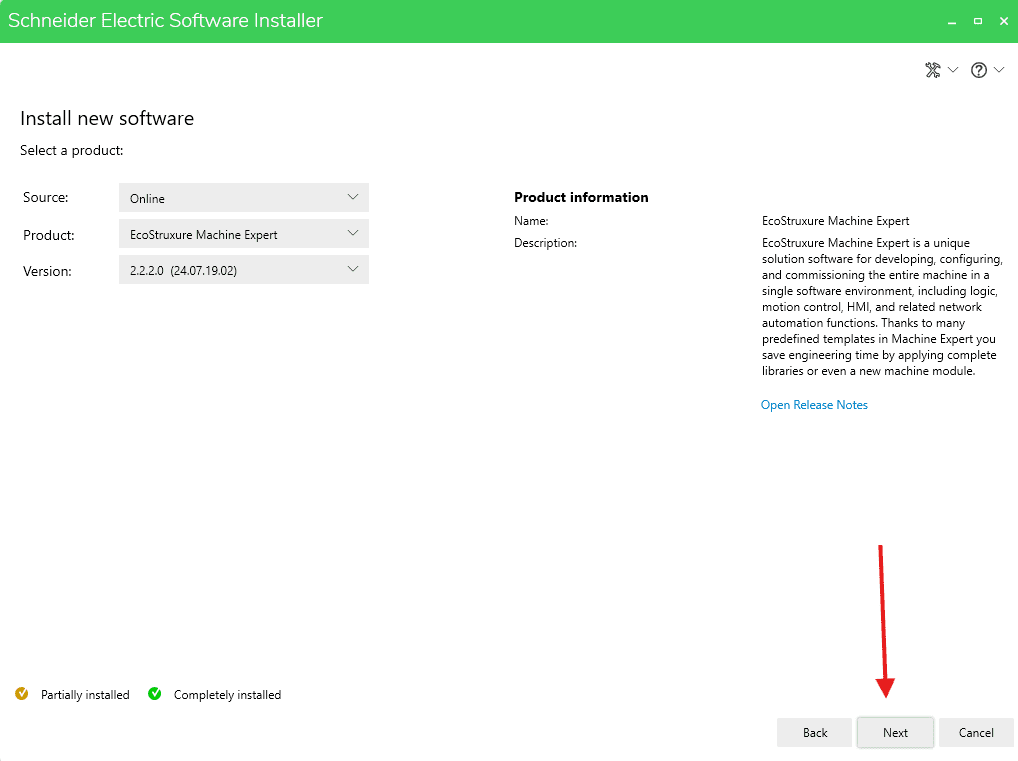Screen dimensions: 1018x761
Task: Click the Select a product label
Action: click(71, 150)
